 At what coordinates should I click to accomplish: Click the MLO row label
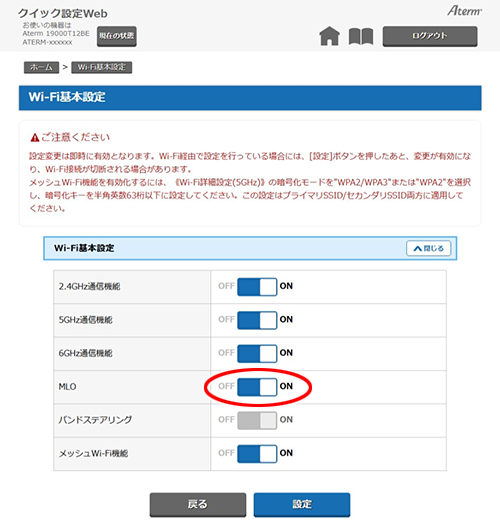(67, 387)
